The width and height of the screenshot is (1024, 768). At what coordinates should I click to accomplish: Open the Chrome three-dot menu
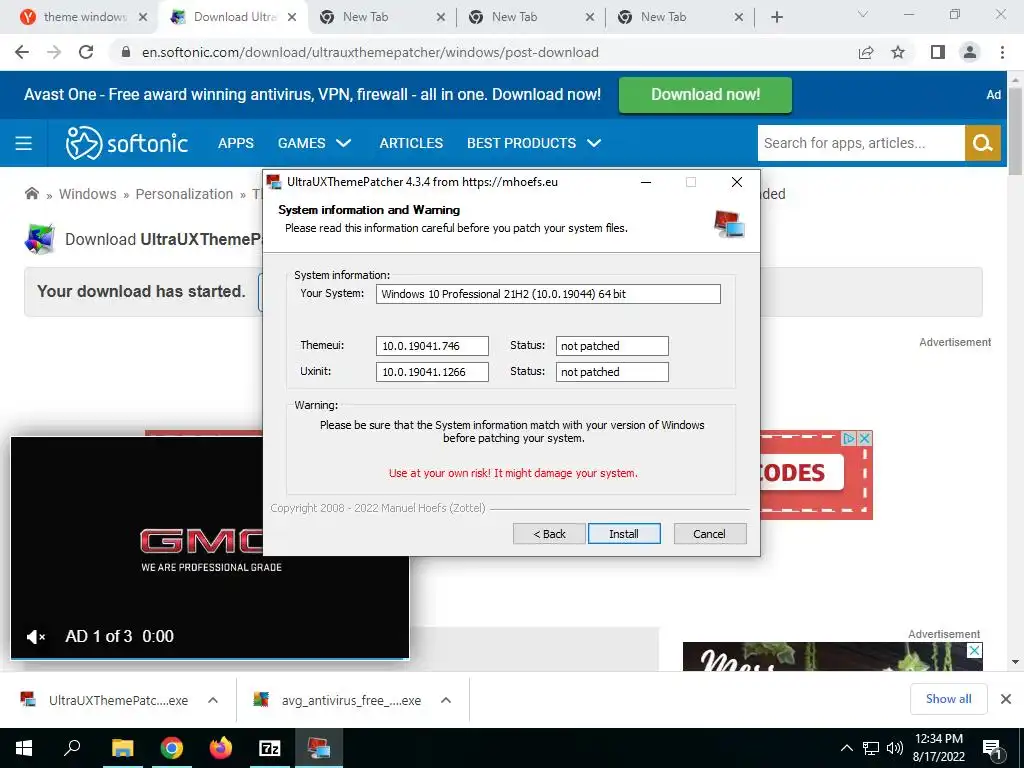coord(1002,52)
